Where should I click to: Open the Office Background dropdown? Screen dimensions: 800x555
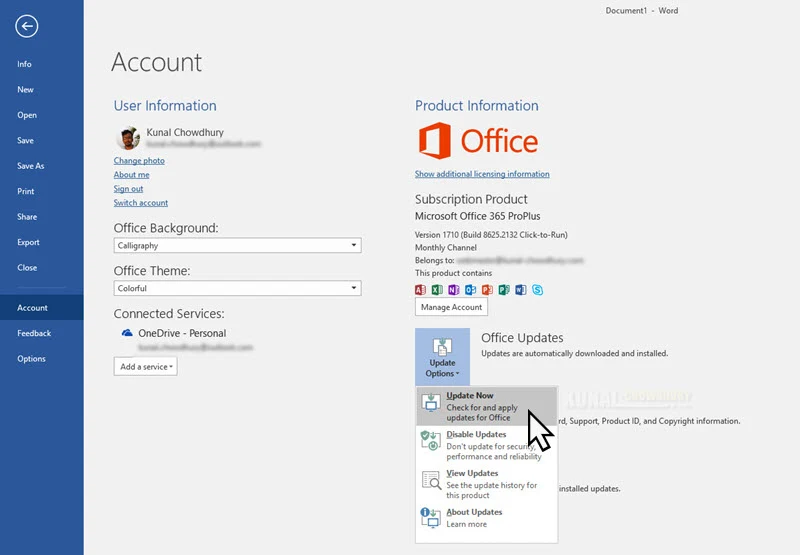click(x=237, y=245)
